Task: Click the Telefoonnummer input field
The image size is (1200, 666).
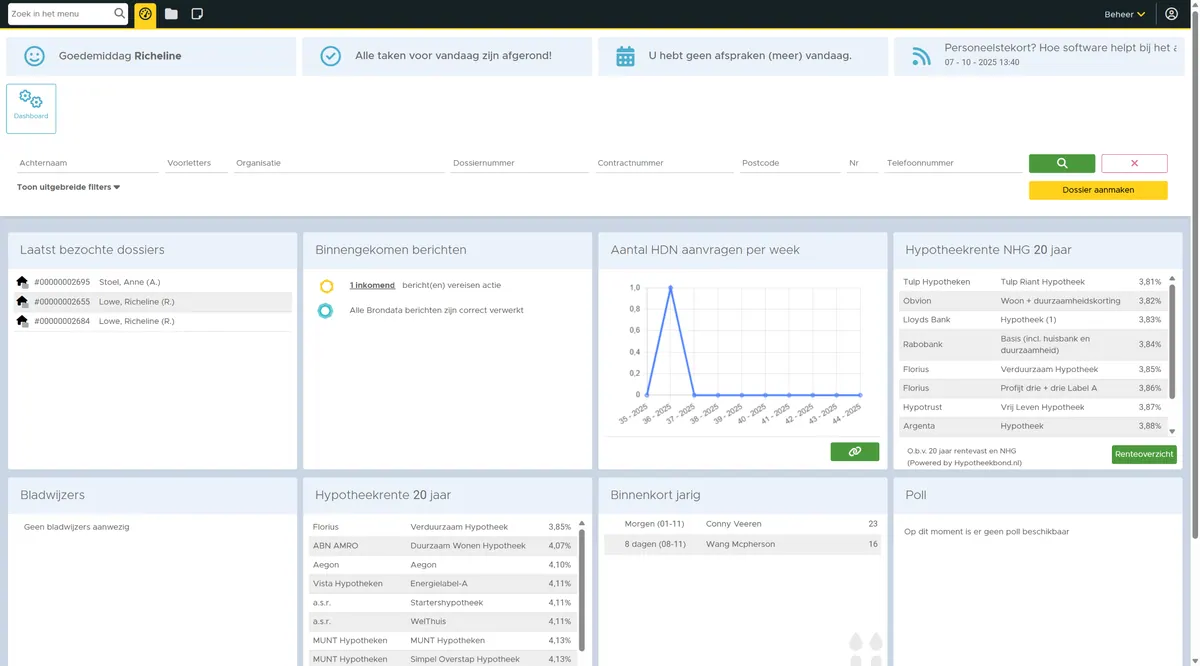Action: (x=954, y=163)
